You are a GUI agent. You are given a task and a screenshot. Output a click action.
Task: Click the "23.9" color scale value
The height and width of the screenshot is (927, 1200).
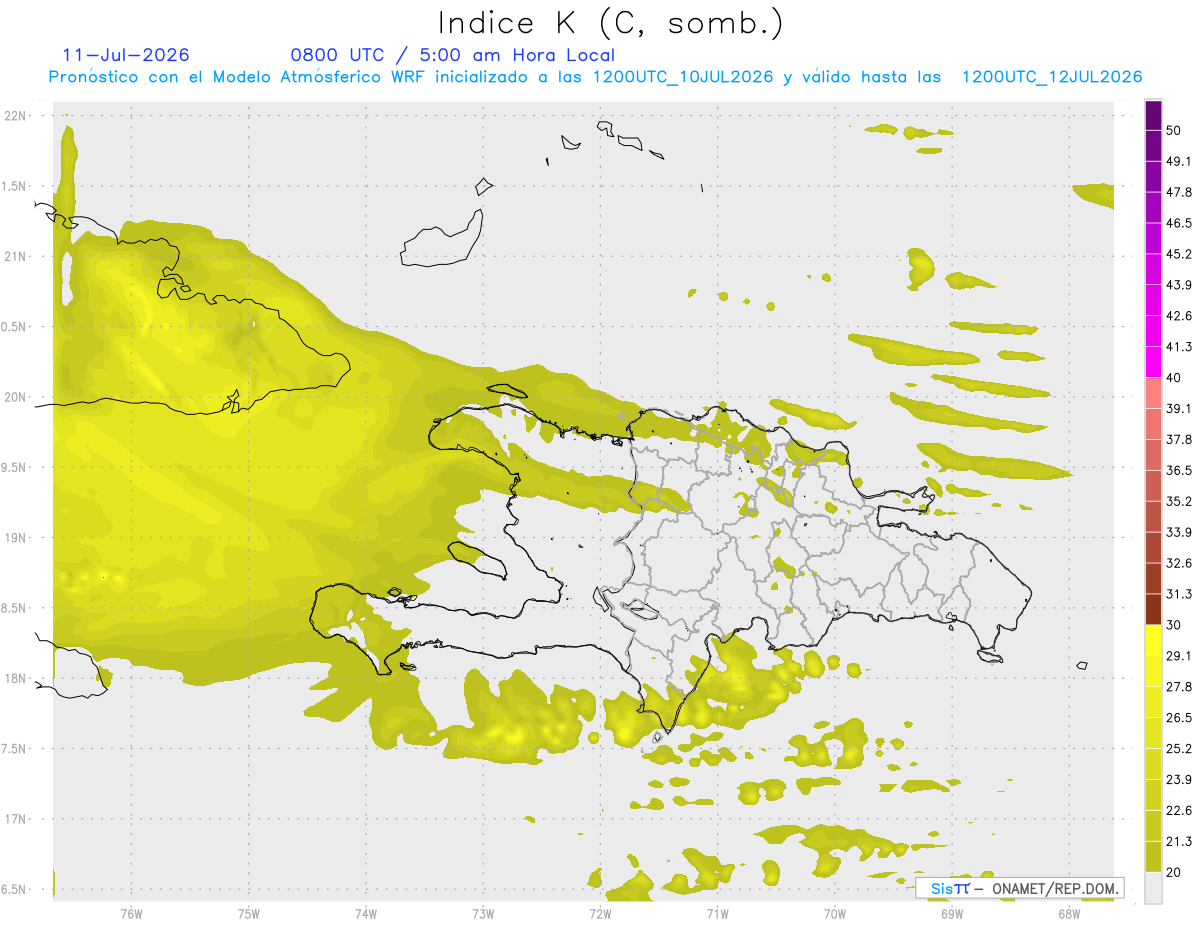click(x=1179, y=780)
